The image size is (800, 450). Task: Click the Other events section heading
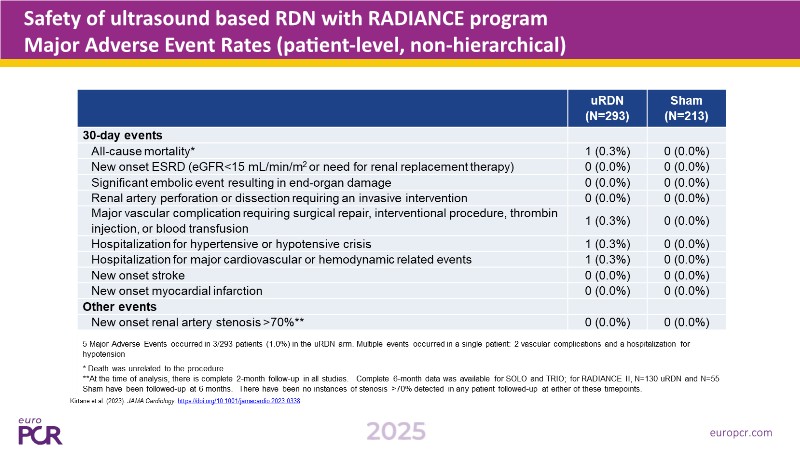pos(120,306)
